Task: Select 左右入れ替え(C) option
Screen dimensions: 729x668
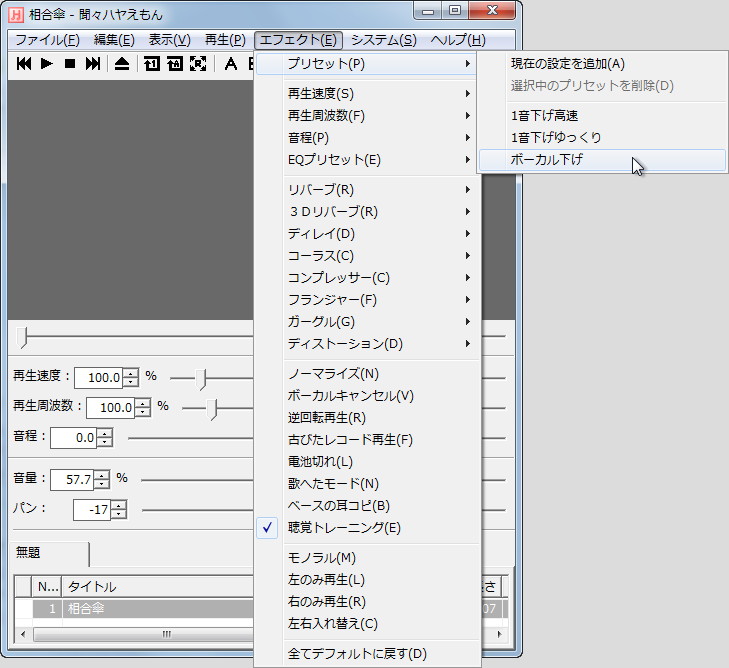Action: (x=368, y=623)
